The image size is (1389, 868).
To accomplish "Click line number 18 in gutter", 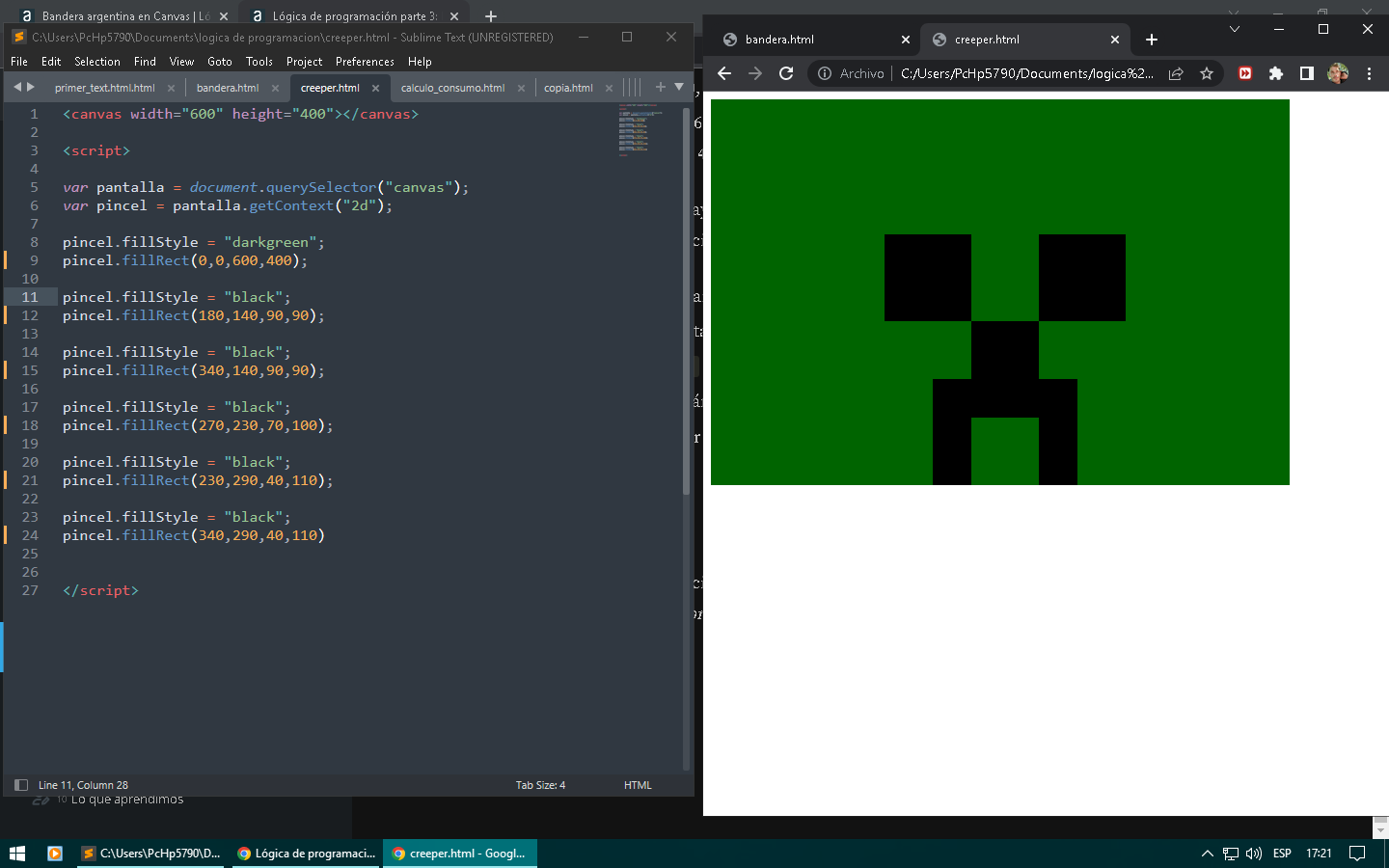I will tap(30, 425).
